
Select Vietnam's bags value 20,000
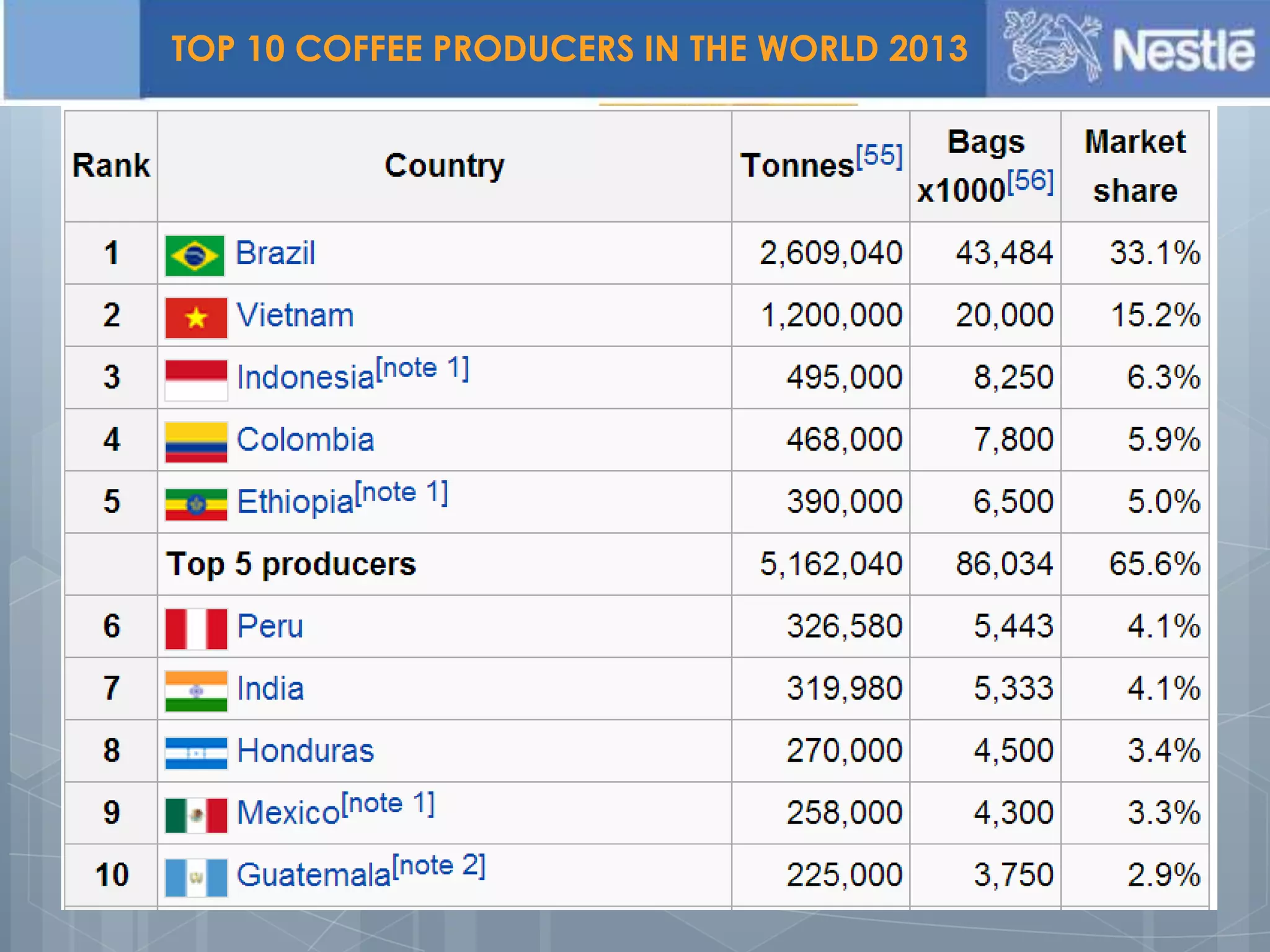coord(1005,315)
